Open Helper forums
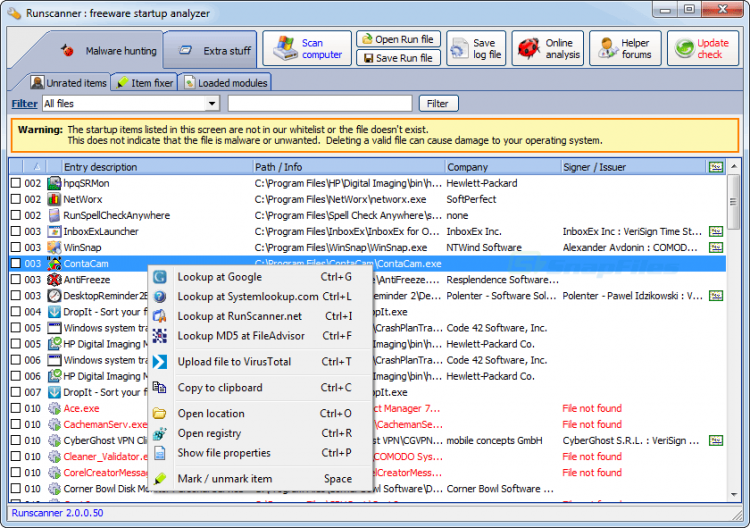The height and width of the screenshot is (528, 750). [625, 48]
